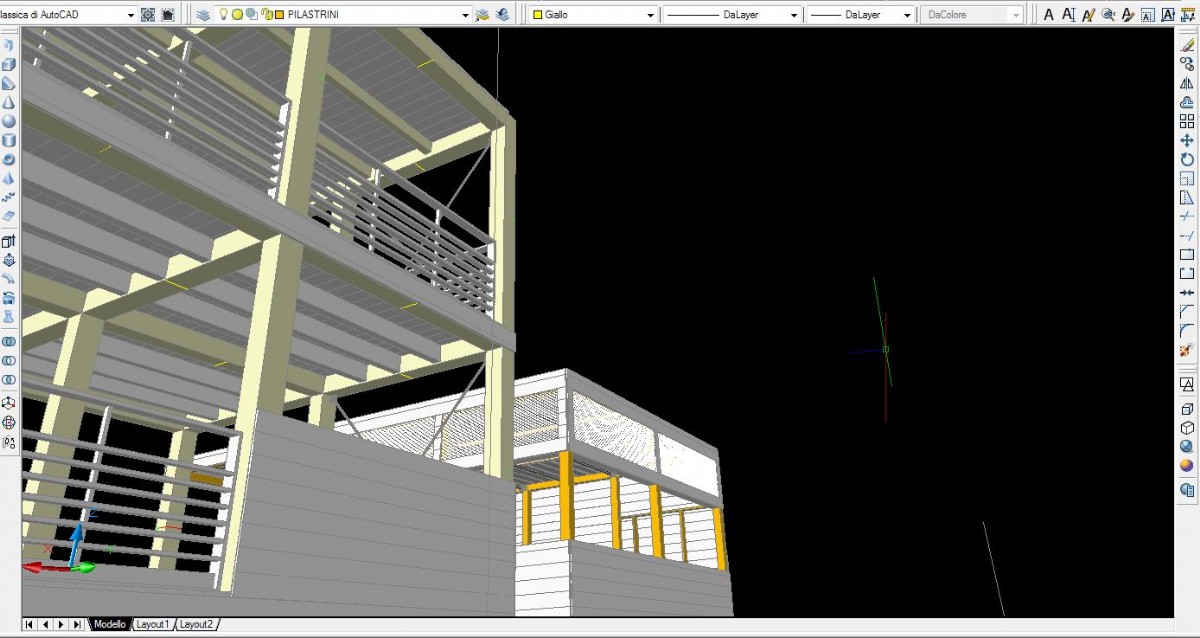Open the workspace dropdown 'classica di AutoCAD'
The height and width of the screenshot is (638, 1200).
pos(67,15)
